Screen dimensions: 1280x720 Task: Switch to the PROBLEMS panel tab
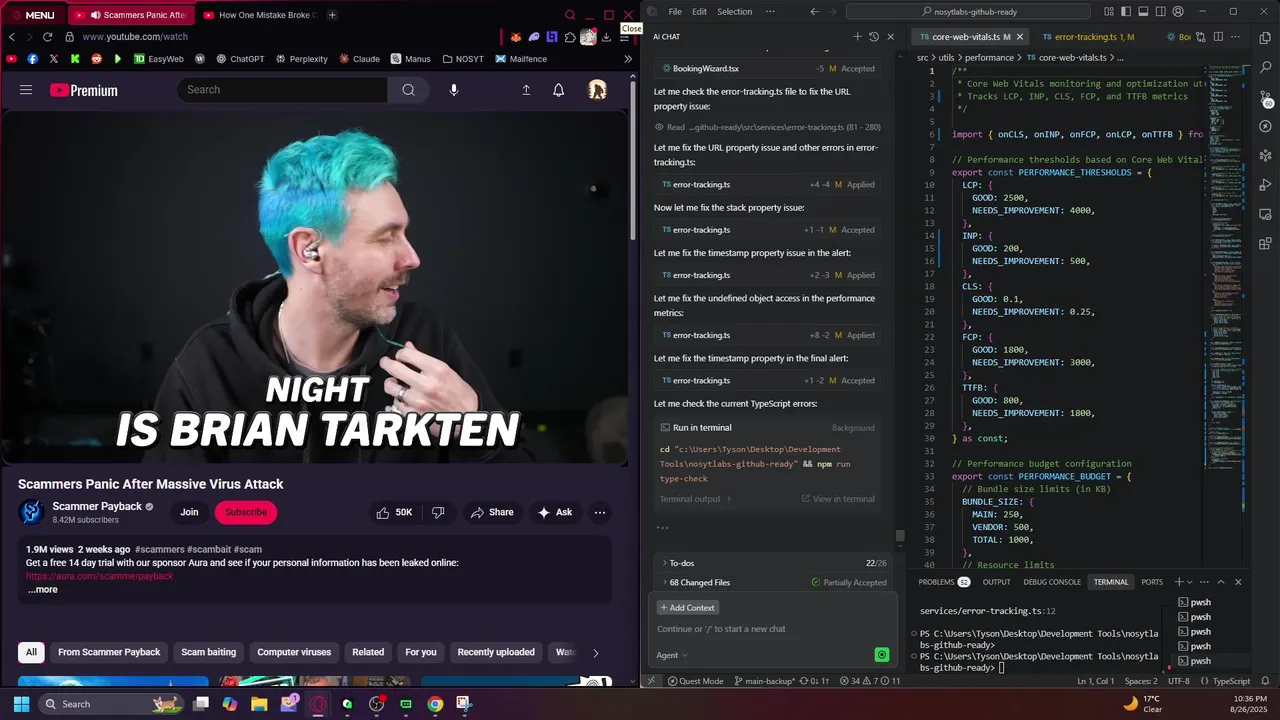(944, 582)
